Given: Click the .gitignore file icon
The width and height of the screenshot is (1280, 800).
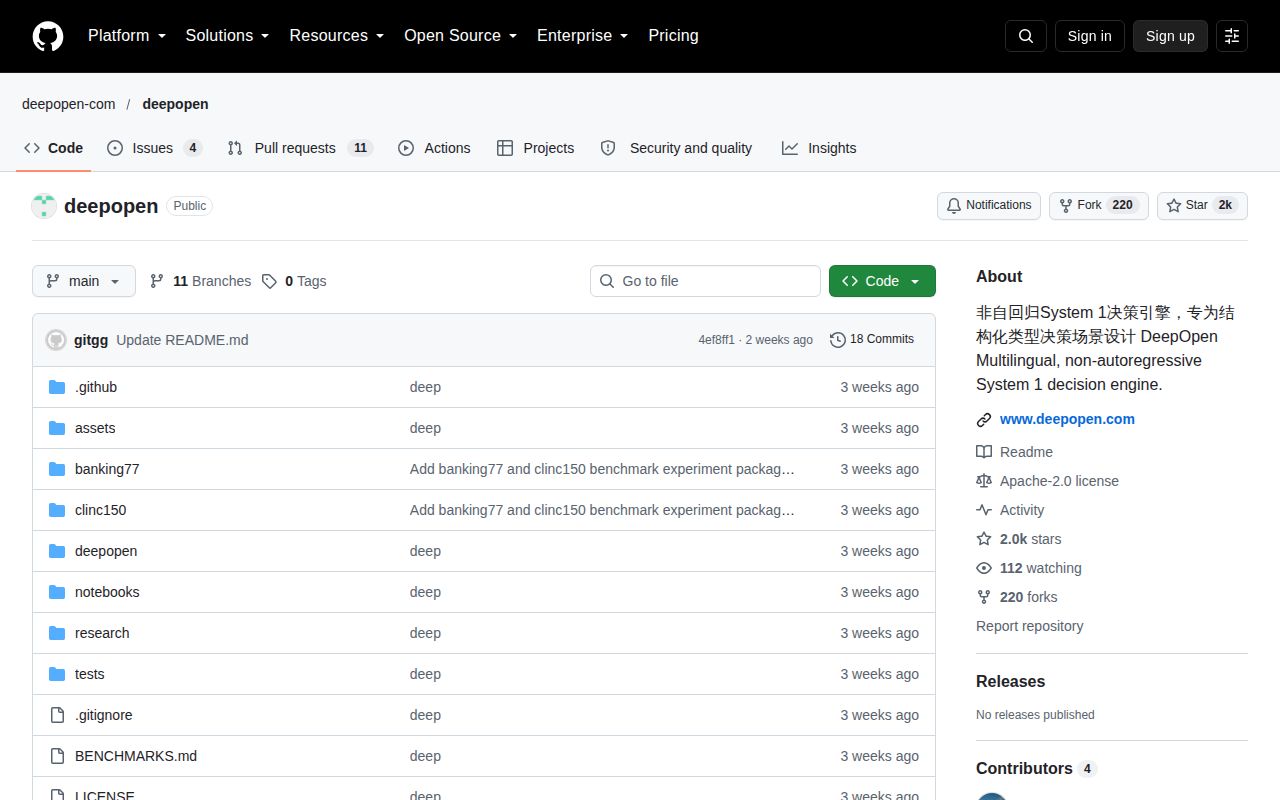Looking at the screenshot, I should click(x=57, y=715).
